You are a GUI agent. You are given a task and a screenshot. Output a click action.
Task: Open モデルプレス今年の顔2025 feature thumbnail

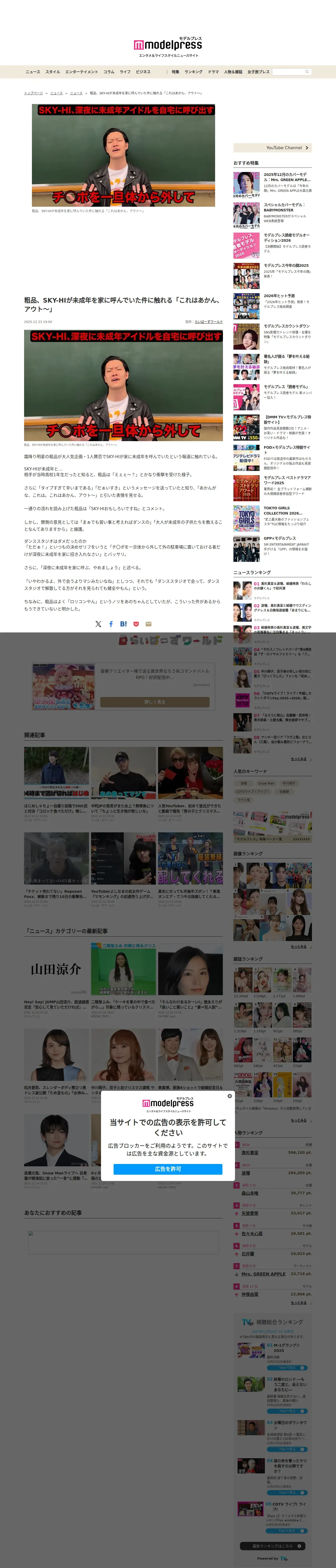click(246, 276)
